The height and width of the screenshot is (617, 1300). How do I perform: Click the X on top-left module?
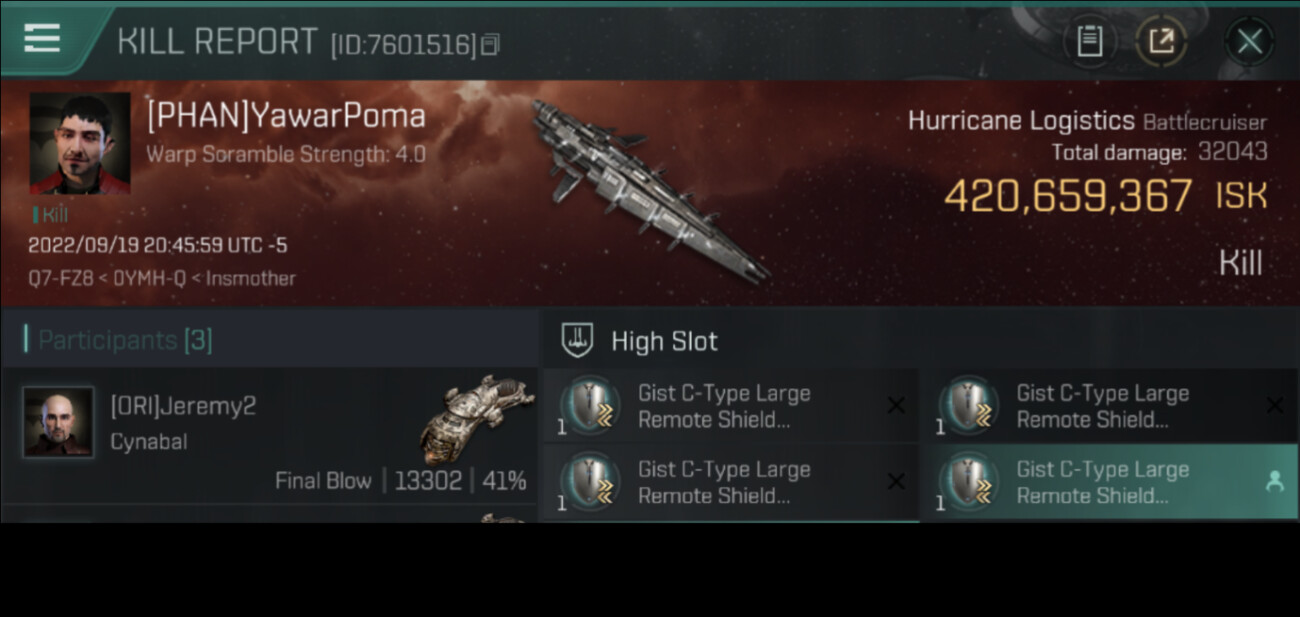896,405
